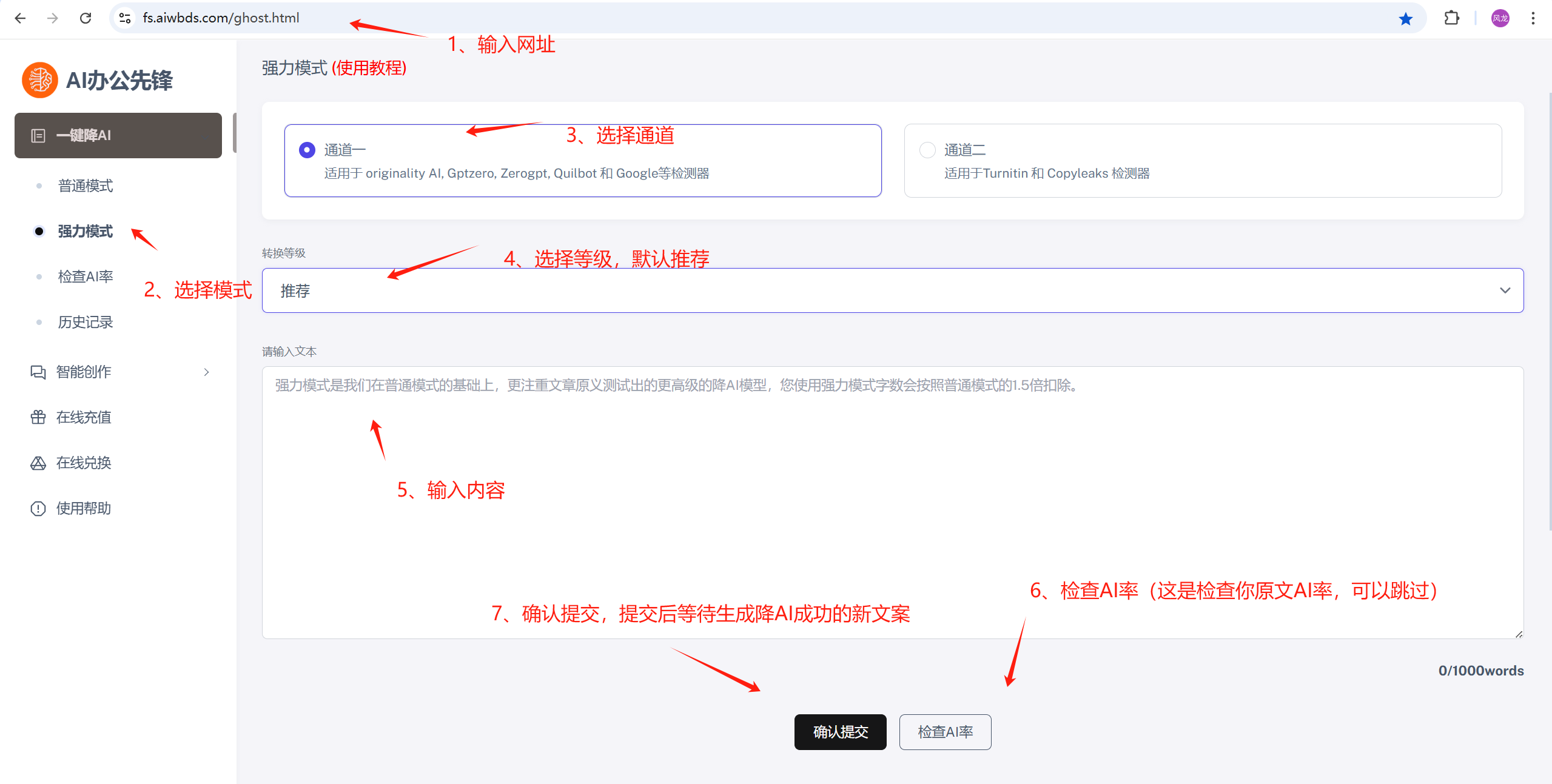The image size is (1552, 784).
Task: Click the 在线充值 gift icon
Action: pyautogui.click(x=38, y=417)
